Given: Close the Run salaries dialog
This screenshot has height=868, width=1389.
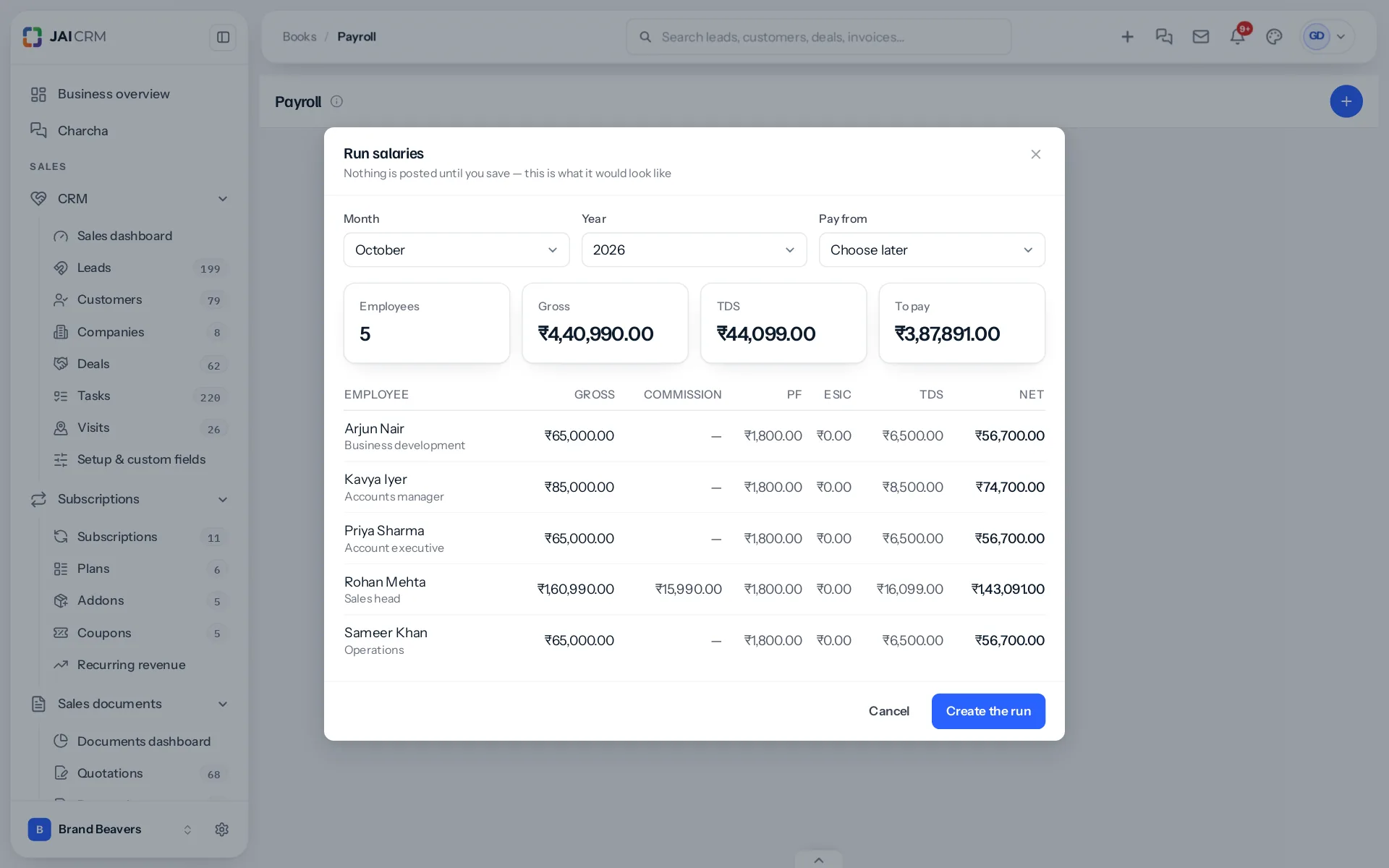Looking at the screenshot, I should tap(1035, 154).
